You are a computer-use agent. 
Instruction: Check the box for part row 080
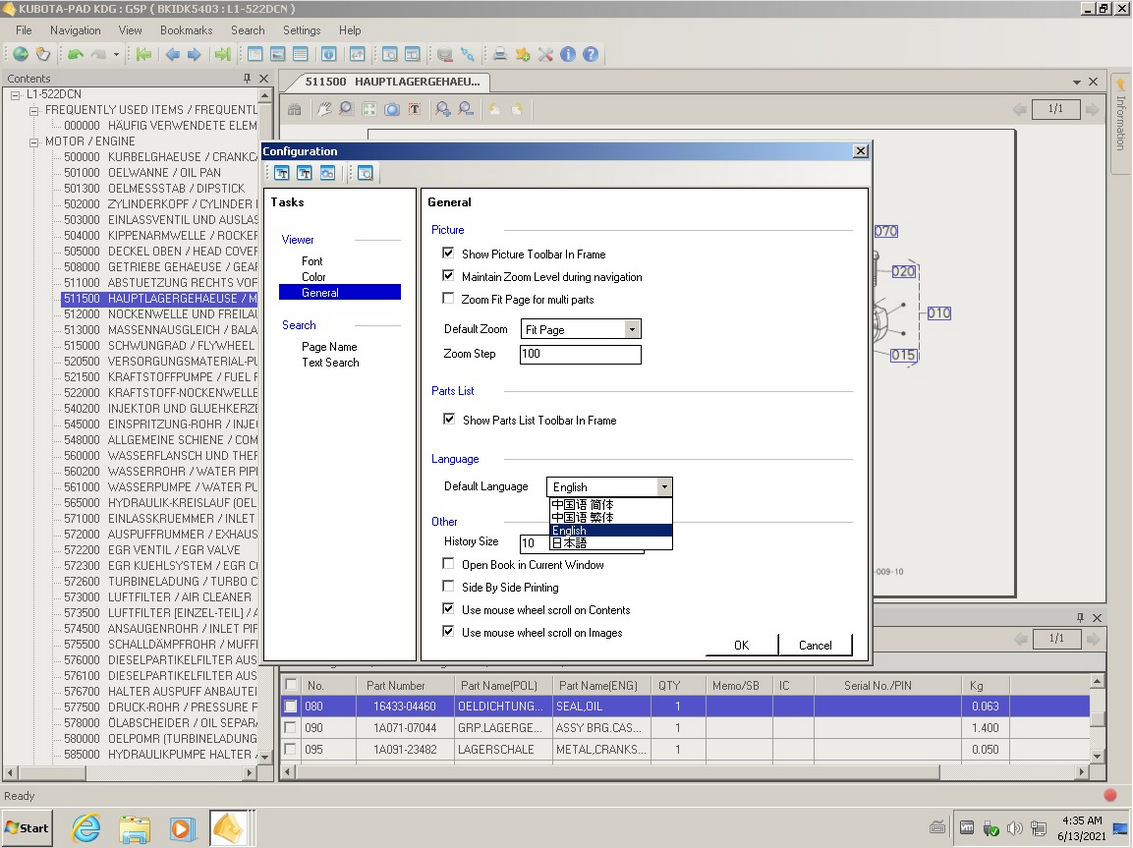coord(290,706)
